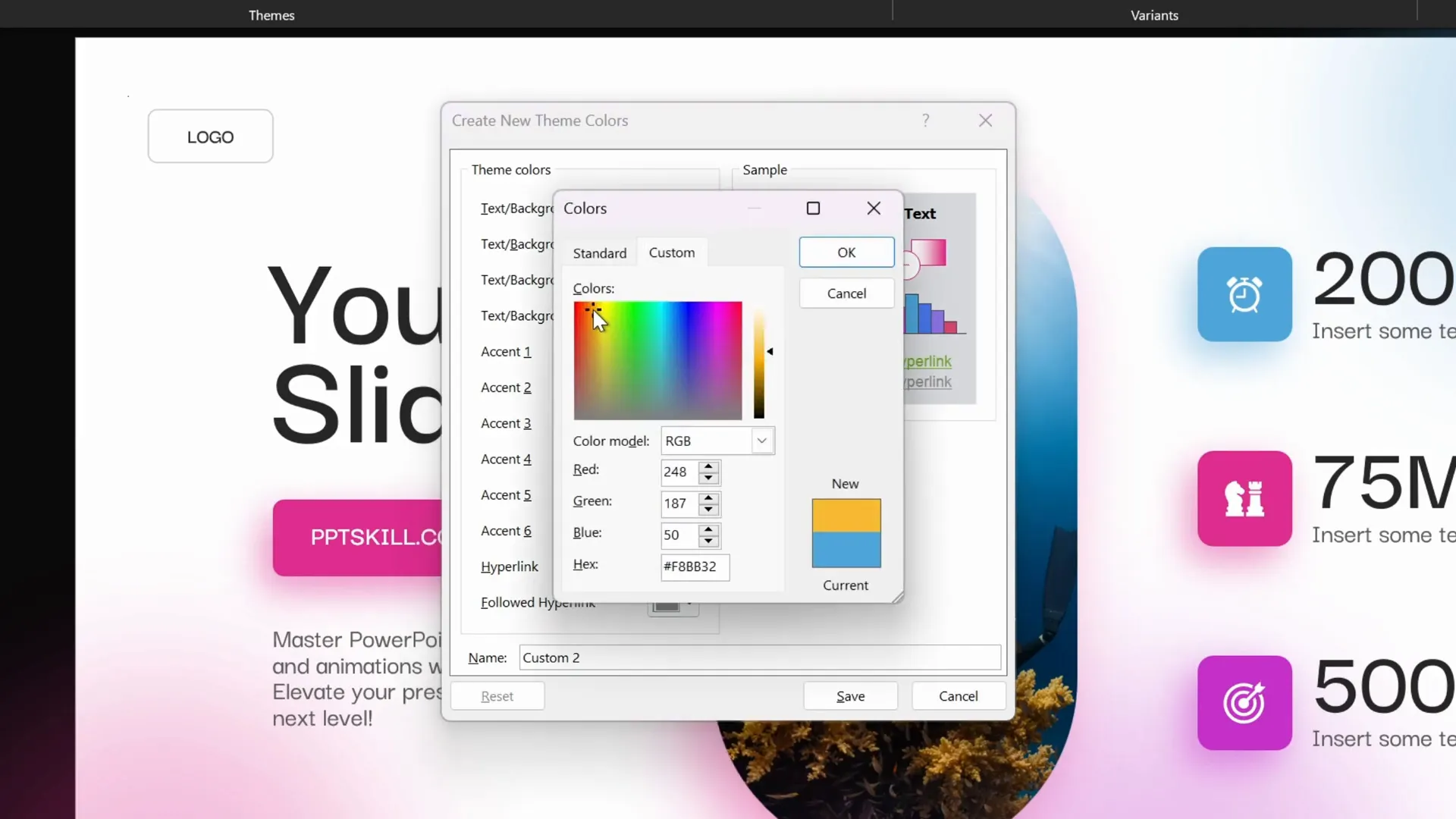Image resolution: width=1456 pixels, height=819 pixels.
Task: Increase the Green value with up arrow
Action: click(x=708, y=497)
